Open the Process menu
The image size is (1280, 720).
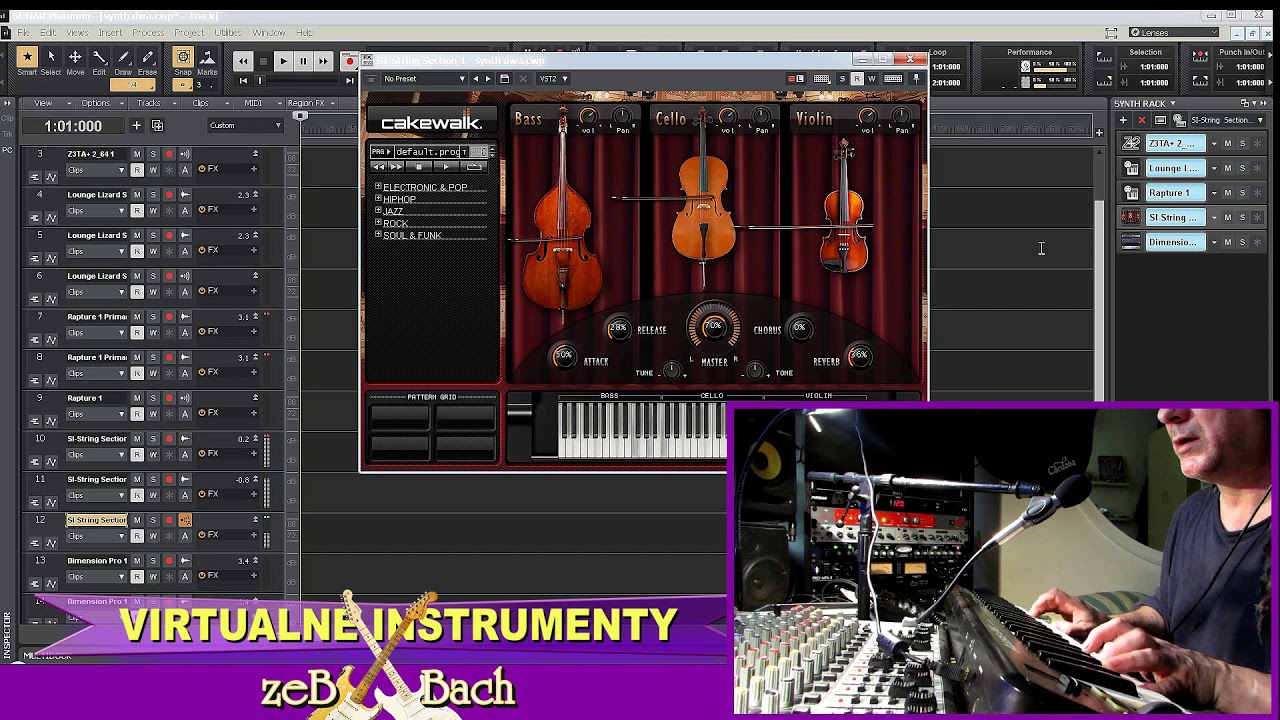click(x=148, y=33)
